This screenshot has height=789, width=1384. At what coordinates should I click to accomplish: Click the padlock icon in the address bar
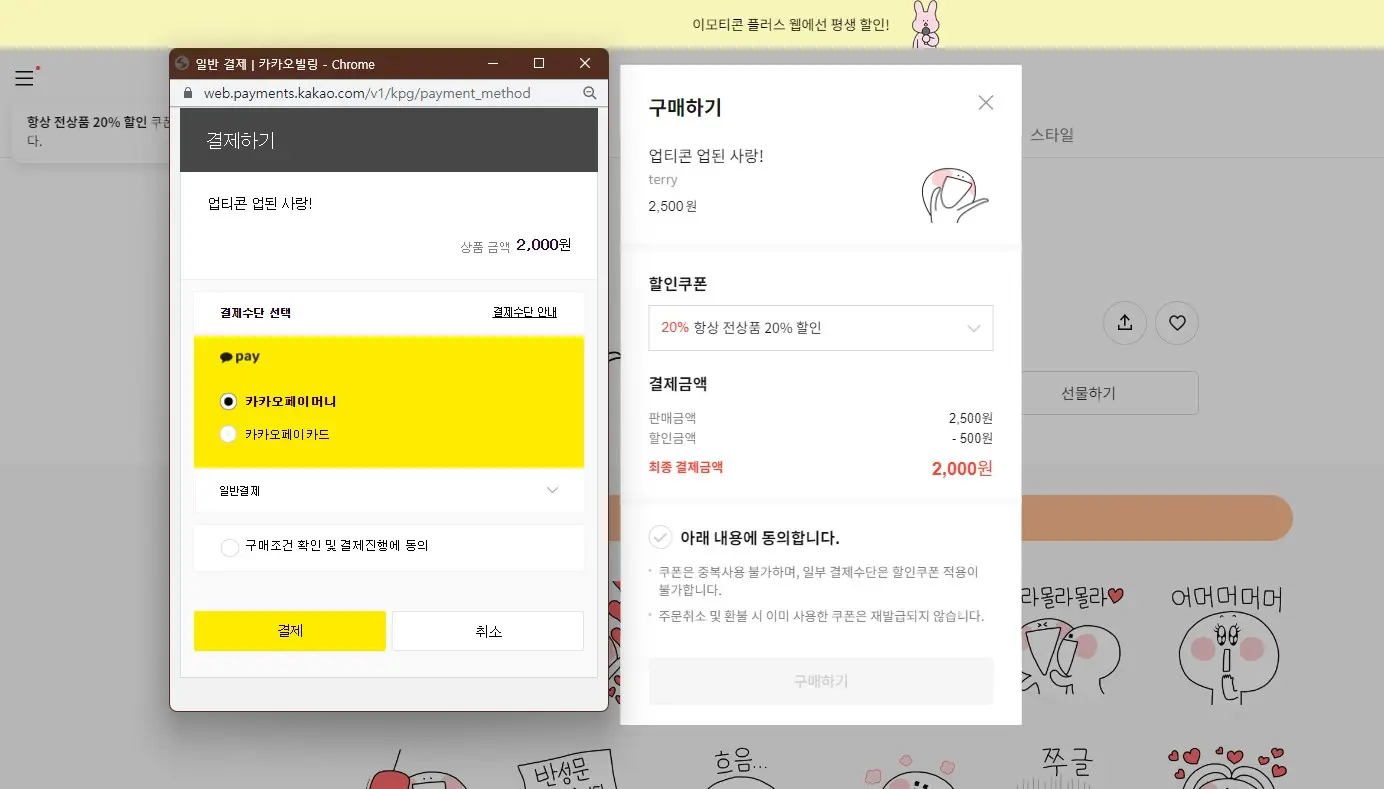coord(187,92)
